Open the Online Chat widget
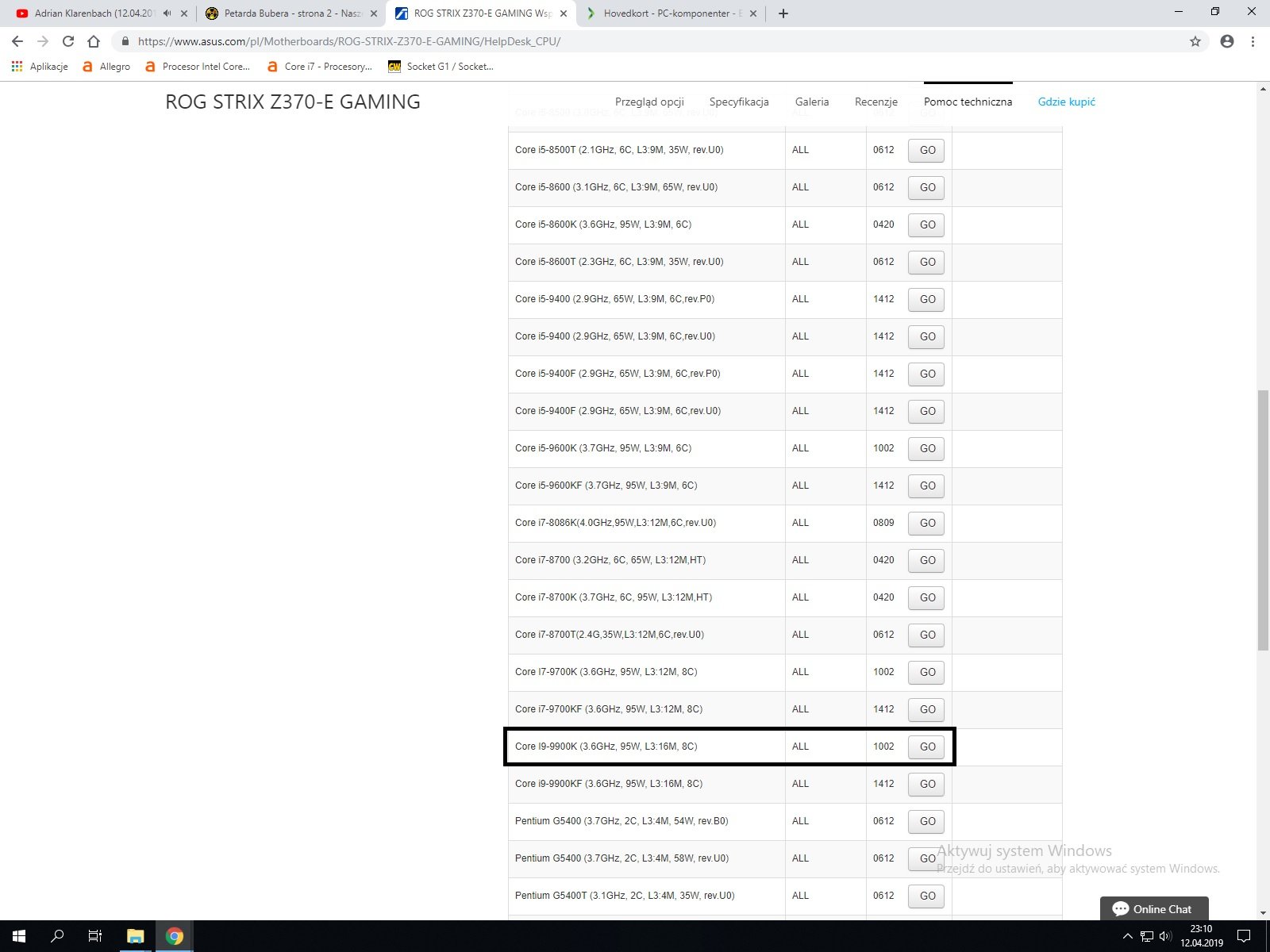Screen dimensions: 1270x952 coord(1154,909)
